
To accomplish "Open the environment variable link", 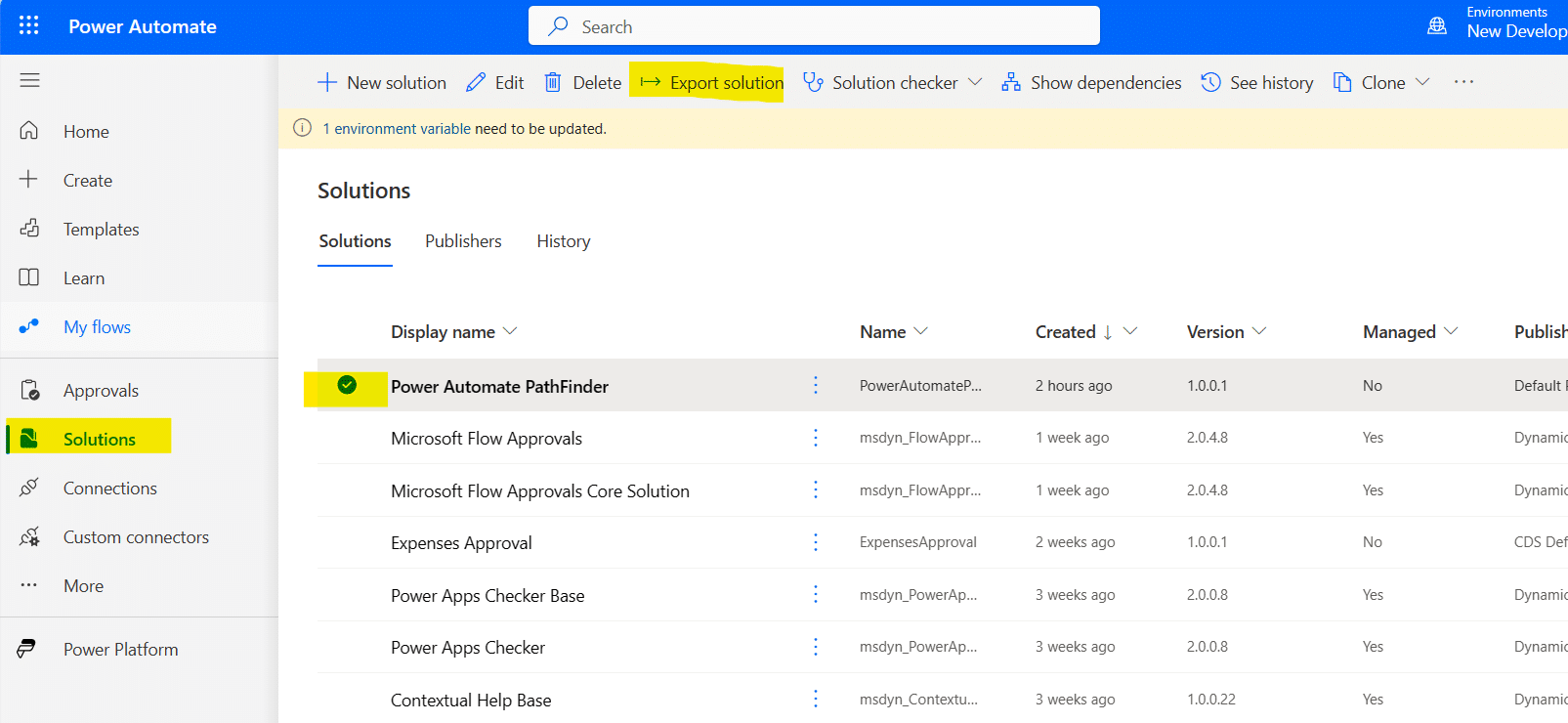I will click(x=397, y=129).
